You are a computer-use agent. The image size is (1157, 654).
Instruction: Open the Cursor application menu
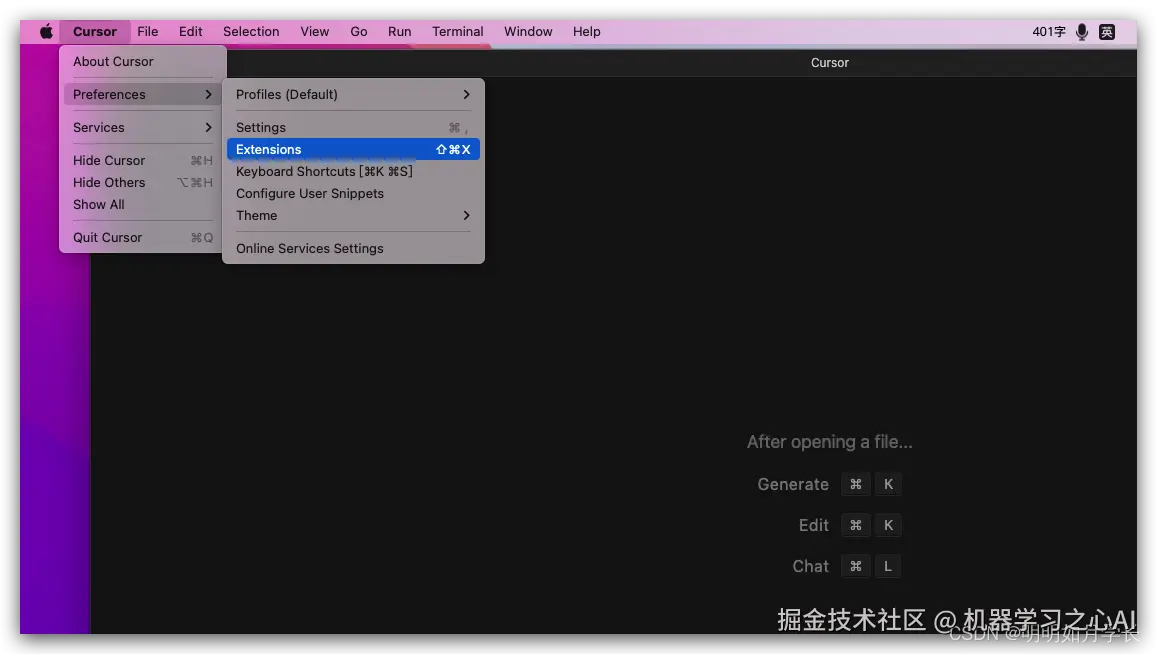click(94, 32)
